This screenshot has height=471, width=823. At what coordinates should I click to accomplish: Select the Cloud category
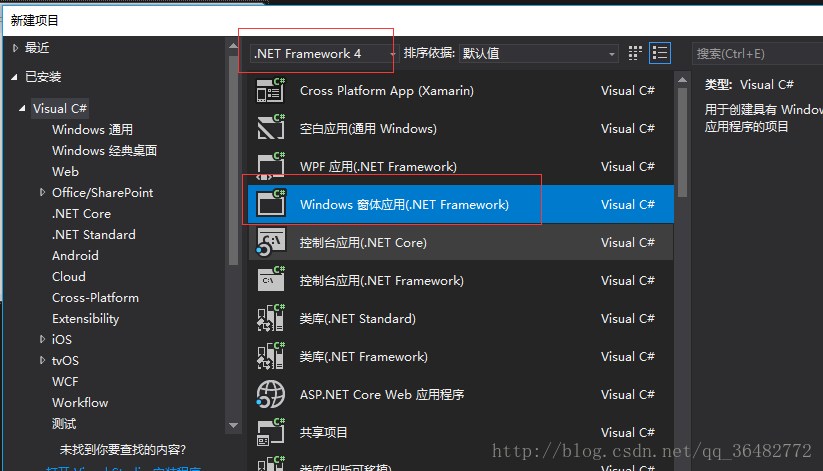coord(69,276)
